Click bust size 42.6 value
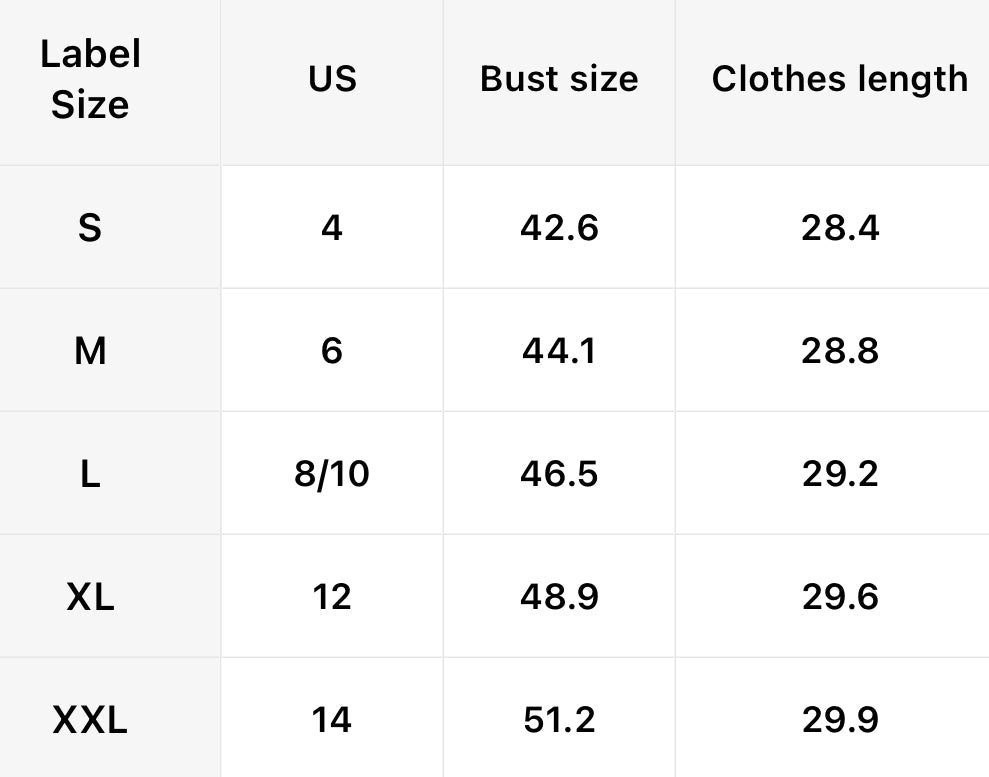The image size is (989, 777). (x=559, y=228)
